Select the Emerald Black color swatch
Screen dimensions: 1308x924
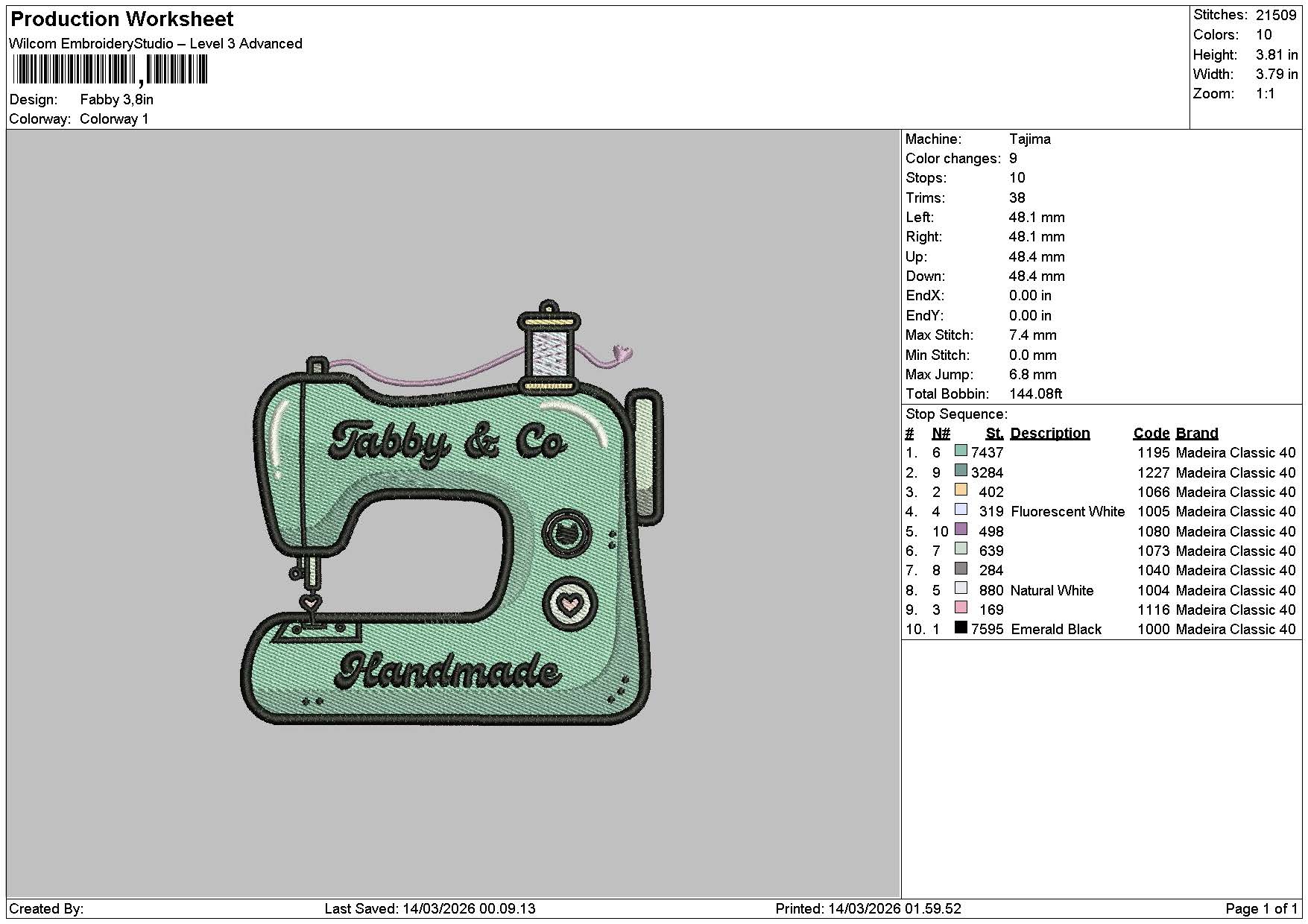click(961, 627)
